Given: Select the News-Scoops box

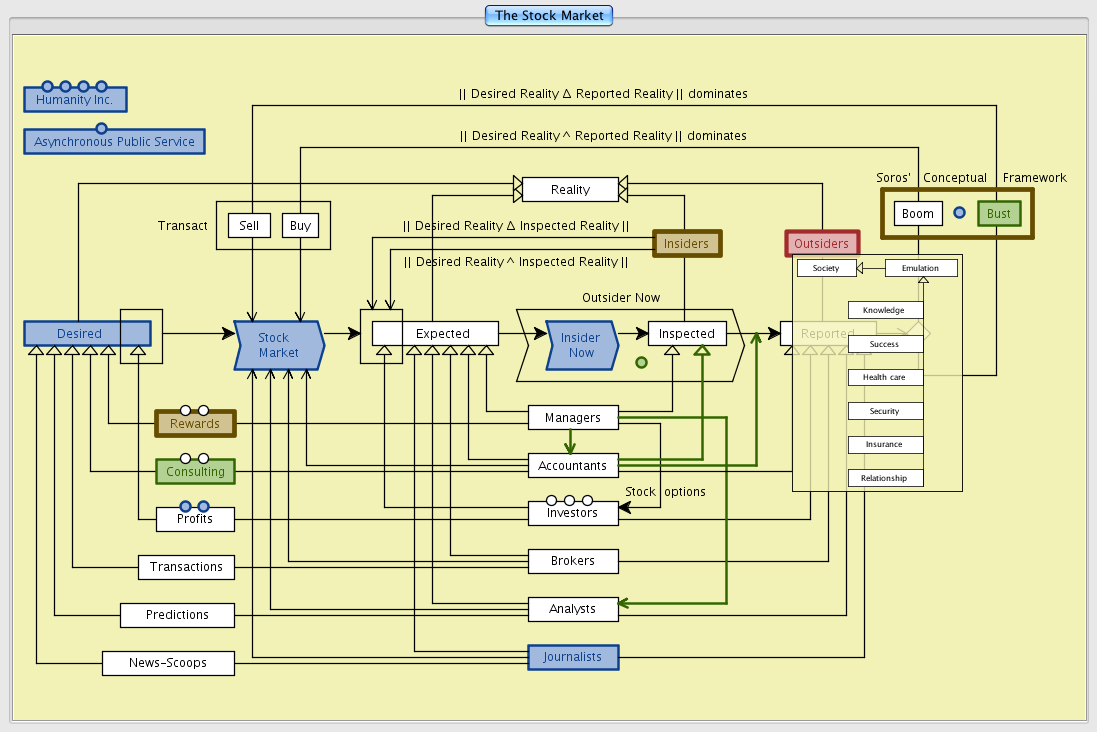Looking at the screenshot, I should point(168,663).
